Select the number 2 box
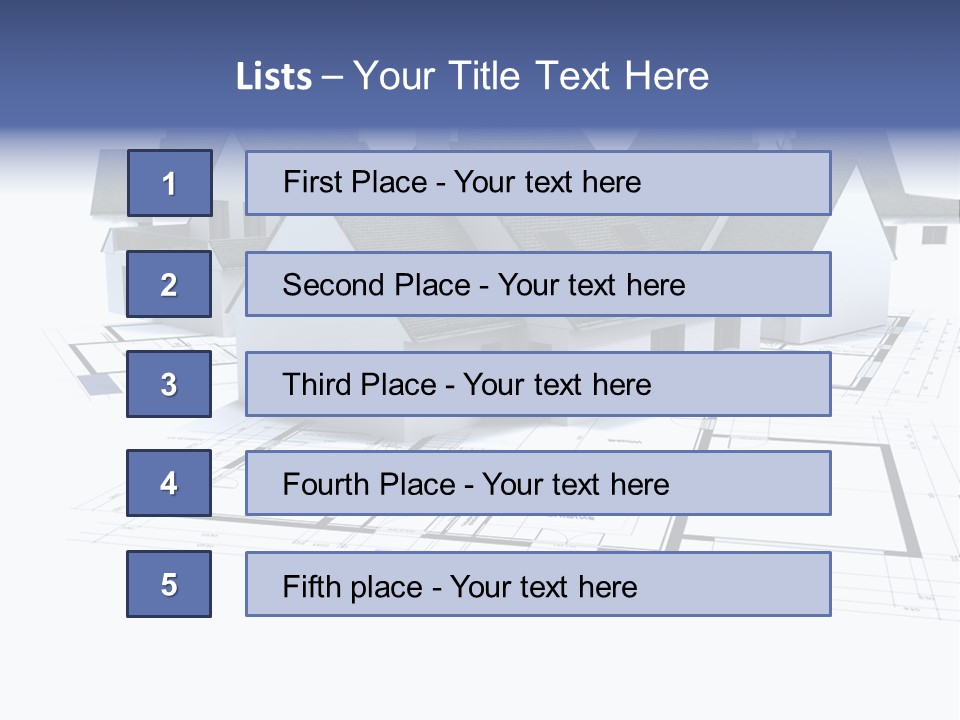 click(169, 284)
